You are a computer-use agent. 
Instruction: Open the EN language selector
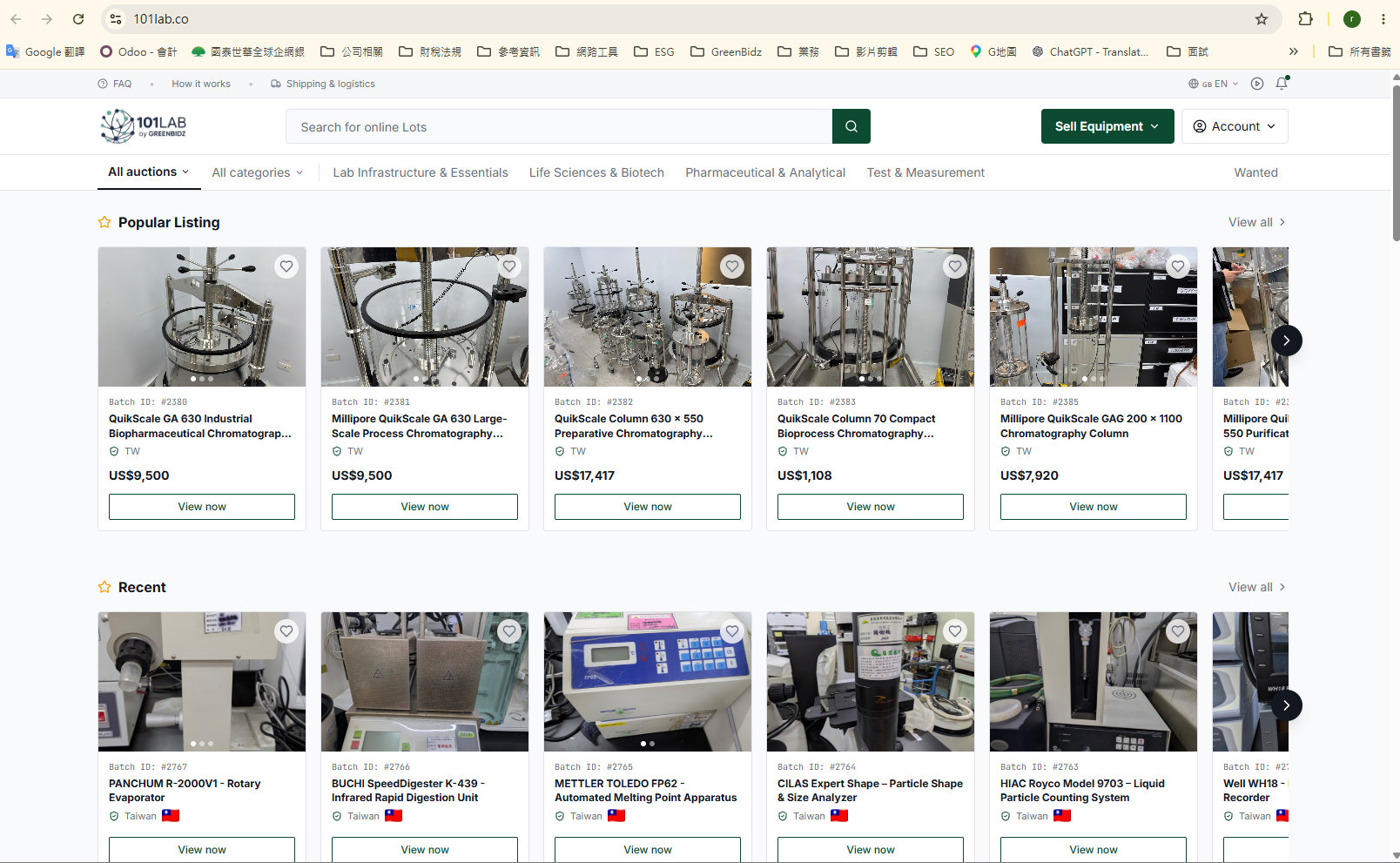[x=1214, y=84]
